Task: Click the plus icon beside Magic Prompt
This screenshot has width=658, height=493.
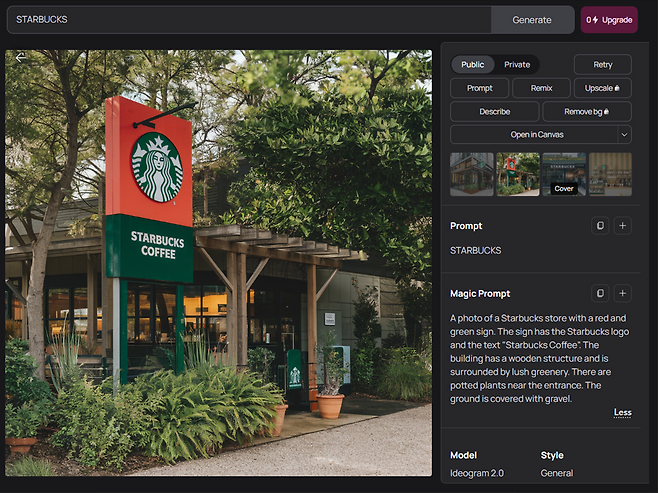Action: 622,294
